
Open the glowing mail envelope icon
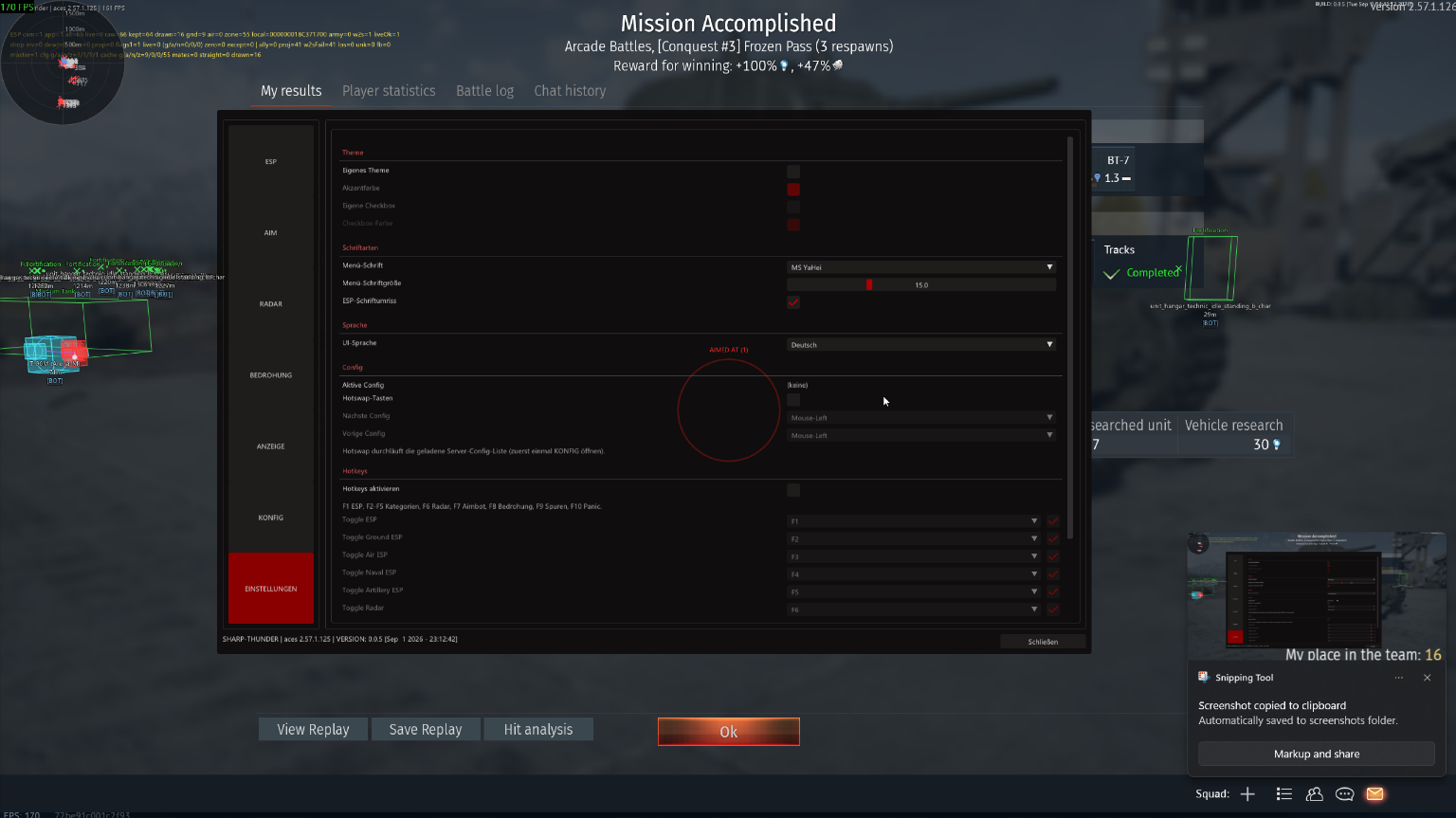[1374, 794]
